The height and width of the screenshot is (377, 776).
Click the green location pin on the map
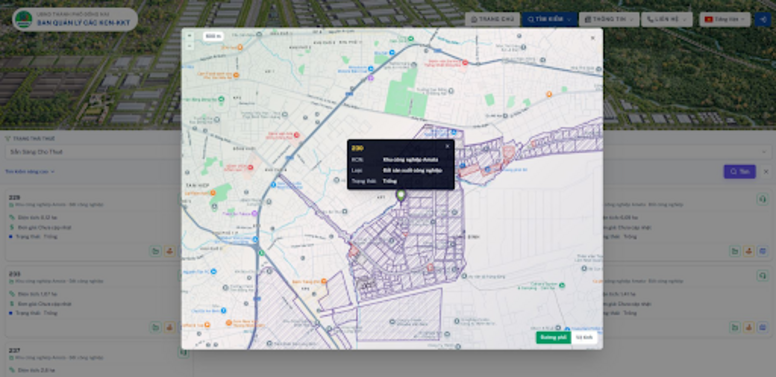[x=401, y=196]
